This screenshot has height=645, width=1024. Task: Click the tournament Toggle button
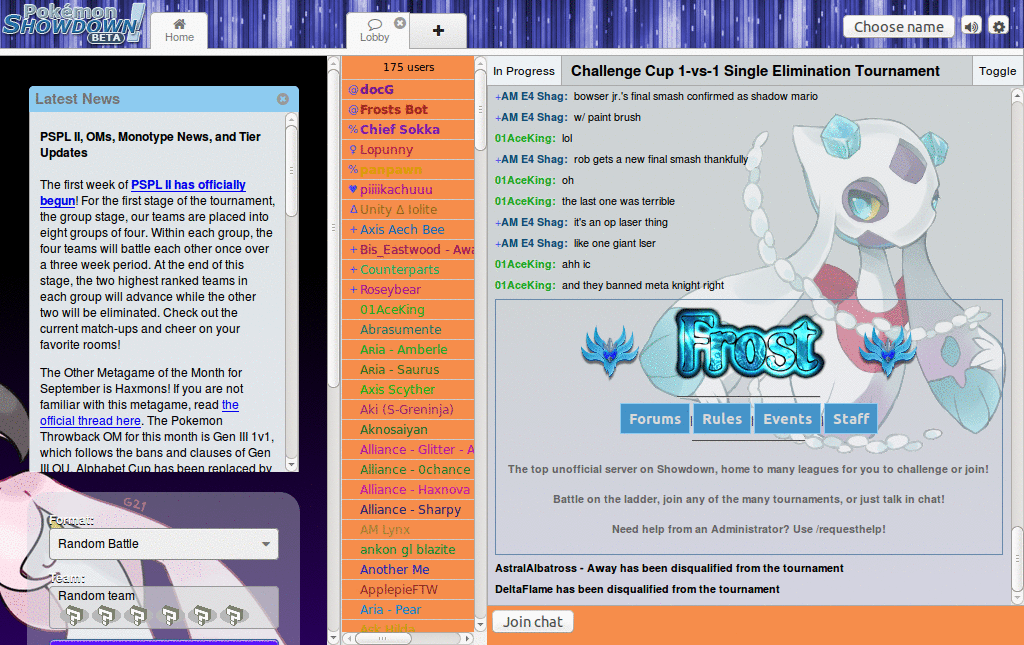(997, 71)
